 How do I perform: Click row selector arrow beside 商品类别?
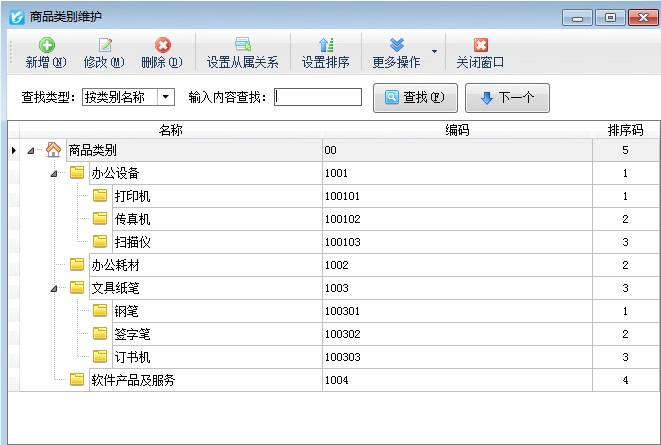click(14, 150)
